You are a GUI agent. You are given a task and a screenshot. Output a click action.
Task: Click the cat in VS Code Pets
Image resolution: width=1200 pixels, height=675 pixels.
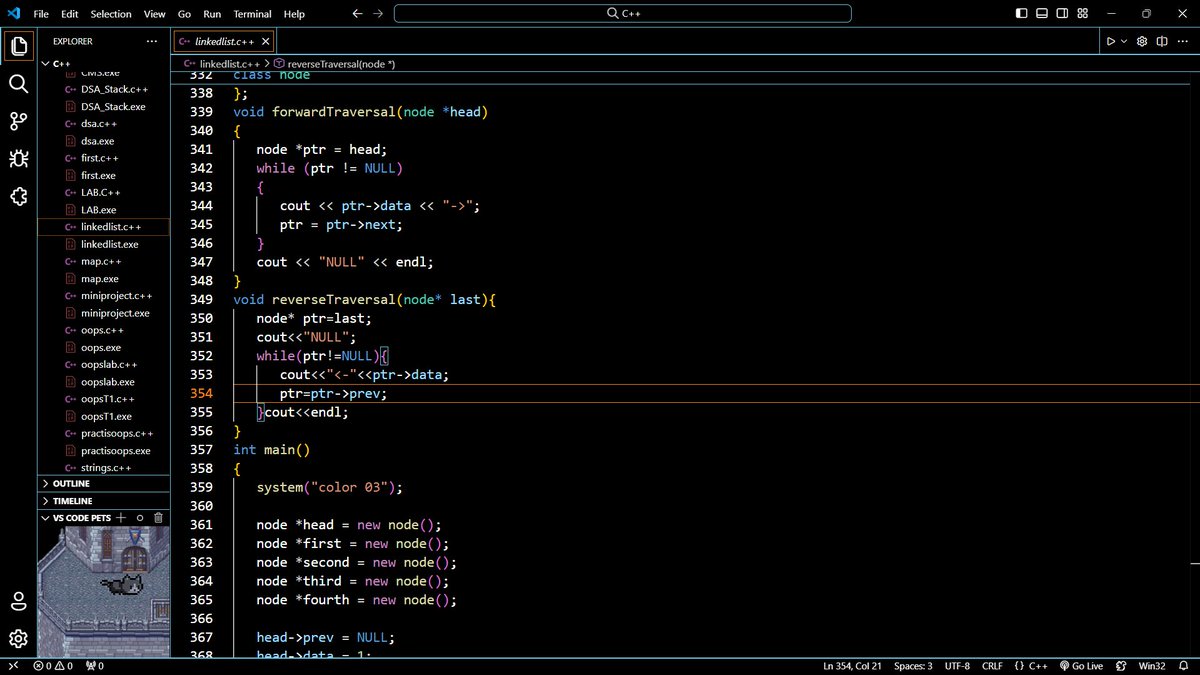coord(123,584)
